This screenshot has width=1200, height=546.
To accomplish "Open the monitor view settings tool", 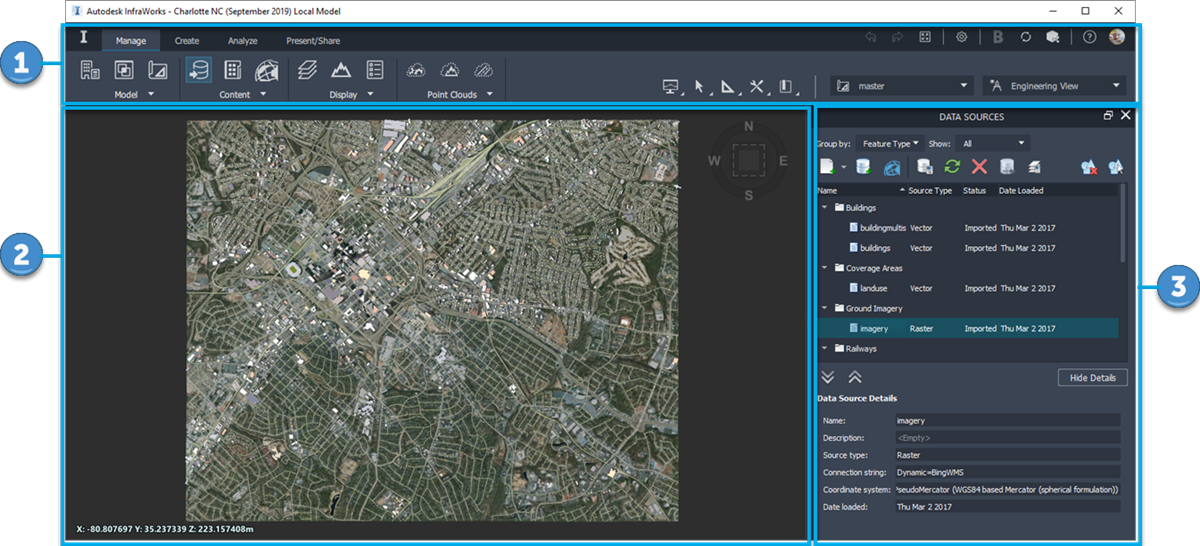I will 671,87.
